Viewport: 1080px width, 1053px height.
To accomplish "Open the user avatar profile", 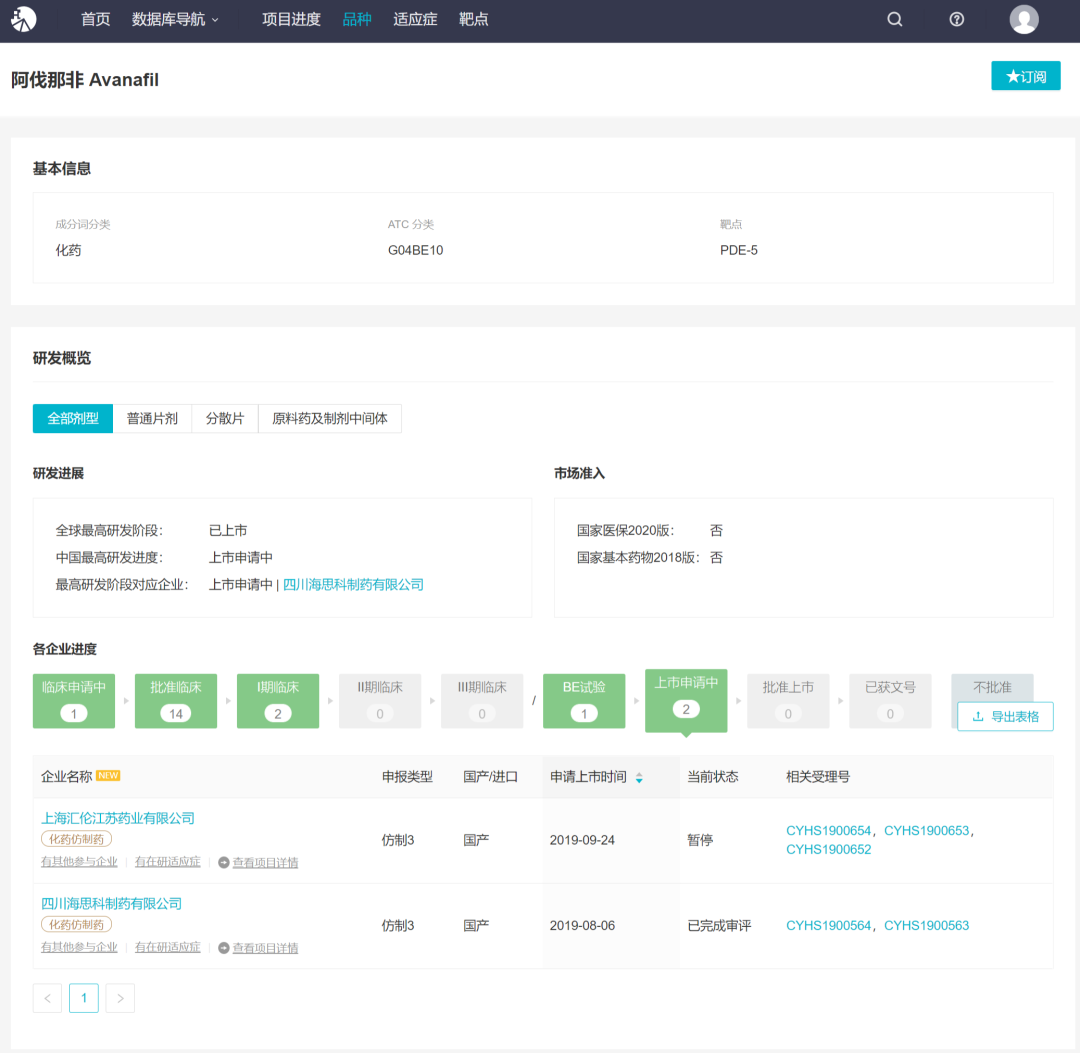I will coord(1024,19).
